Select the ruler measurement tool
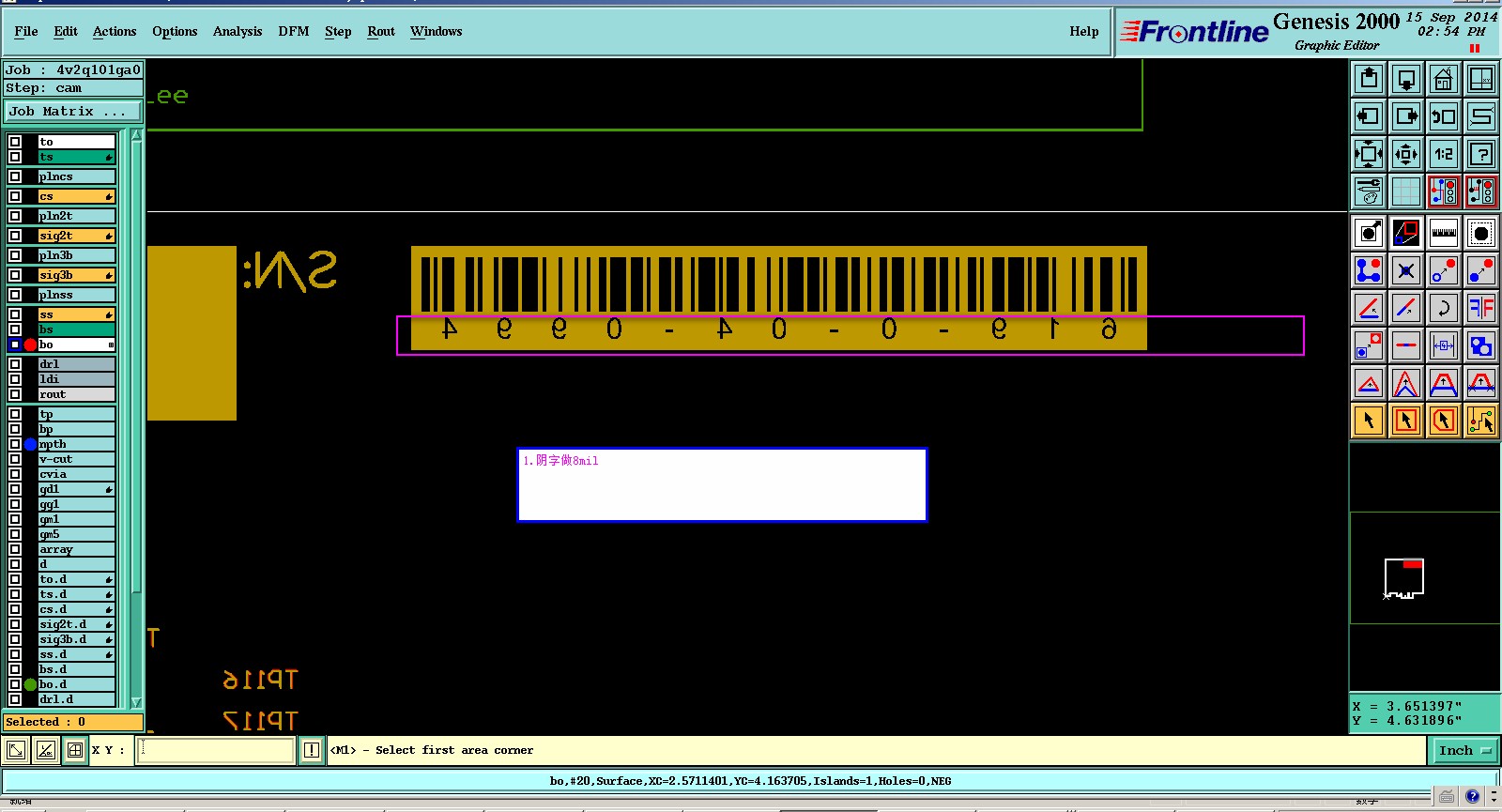 coord(1444,233)
